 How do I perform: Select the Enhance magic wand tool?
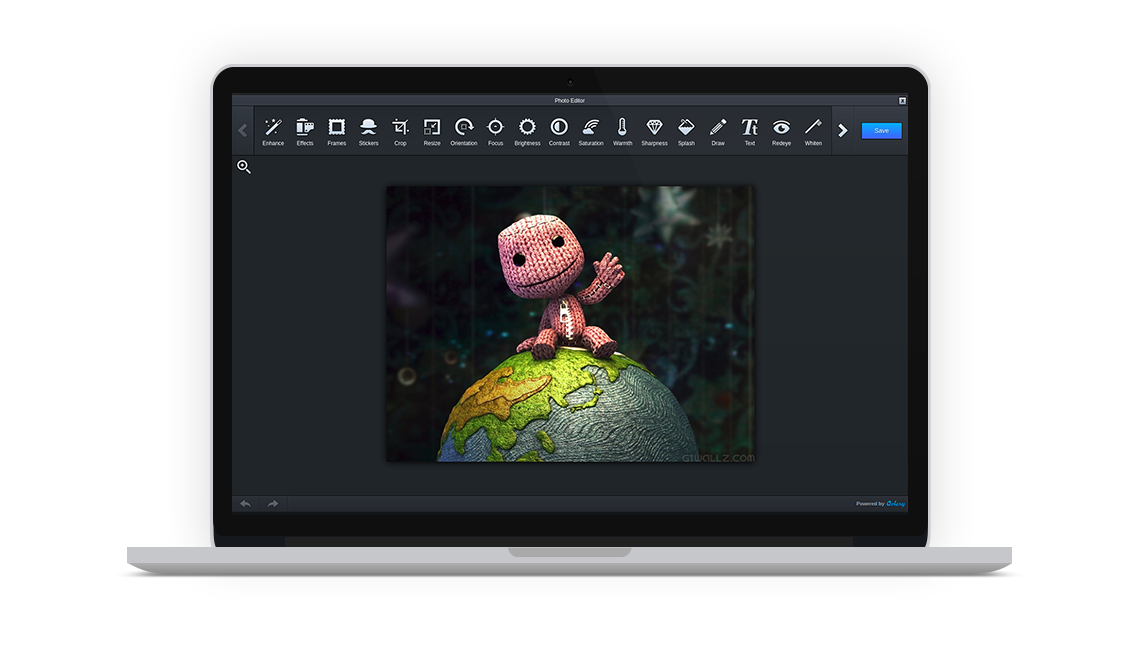[x=273, y=128]
